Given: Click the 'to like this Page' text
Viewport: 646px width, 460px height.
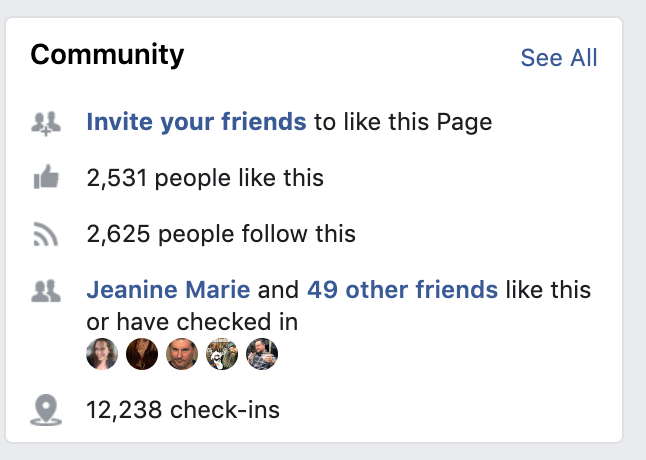Looking at the screenshot, I should [403, 122].
